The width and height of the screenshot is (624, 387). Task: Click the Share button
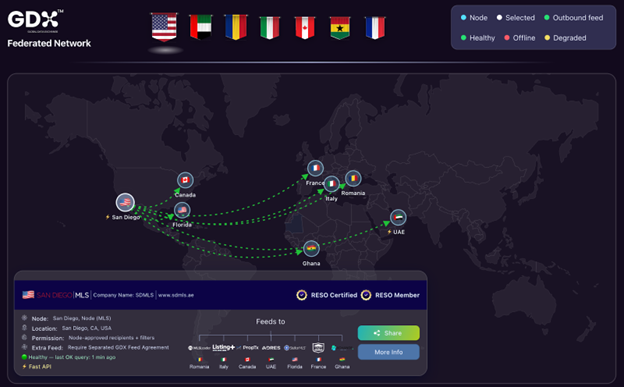(388, 333)
